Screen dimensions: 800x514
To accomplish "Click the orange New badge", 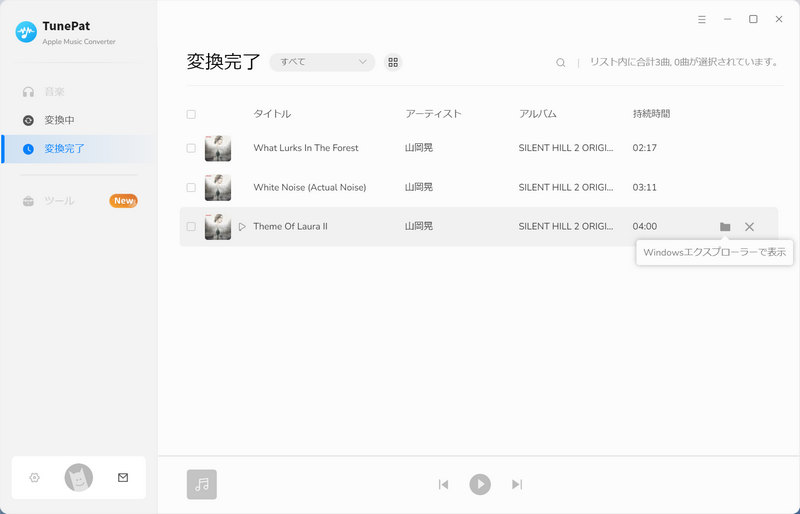I will (123, 201).
